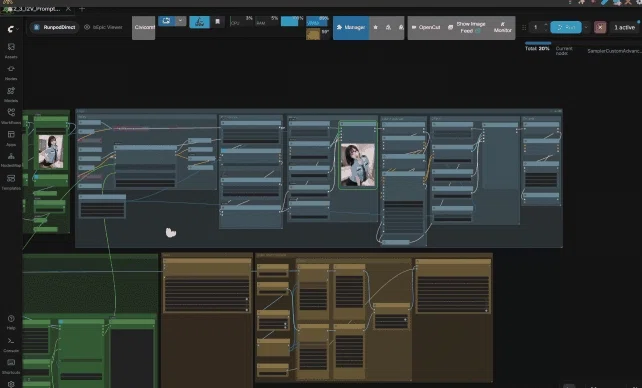Open the Monitor panel button

pos(503,27)
